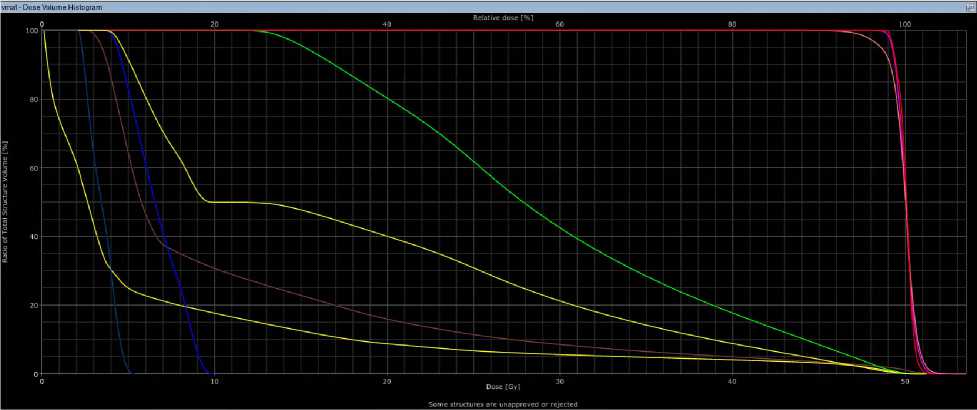Click the 50 tick on the Dose [Gy] axis
Screen dimensions: 977x410
coord(905,380)
